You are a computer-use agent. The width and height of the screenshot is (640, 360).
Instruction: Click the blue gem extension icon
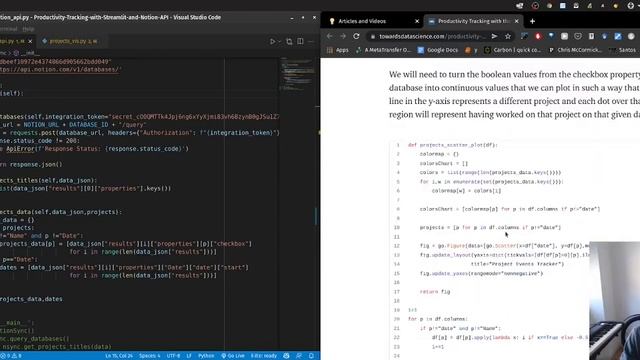(551, 36)
